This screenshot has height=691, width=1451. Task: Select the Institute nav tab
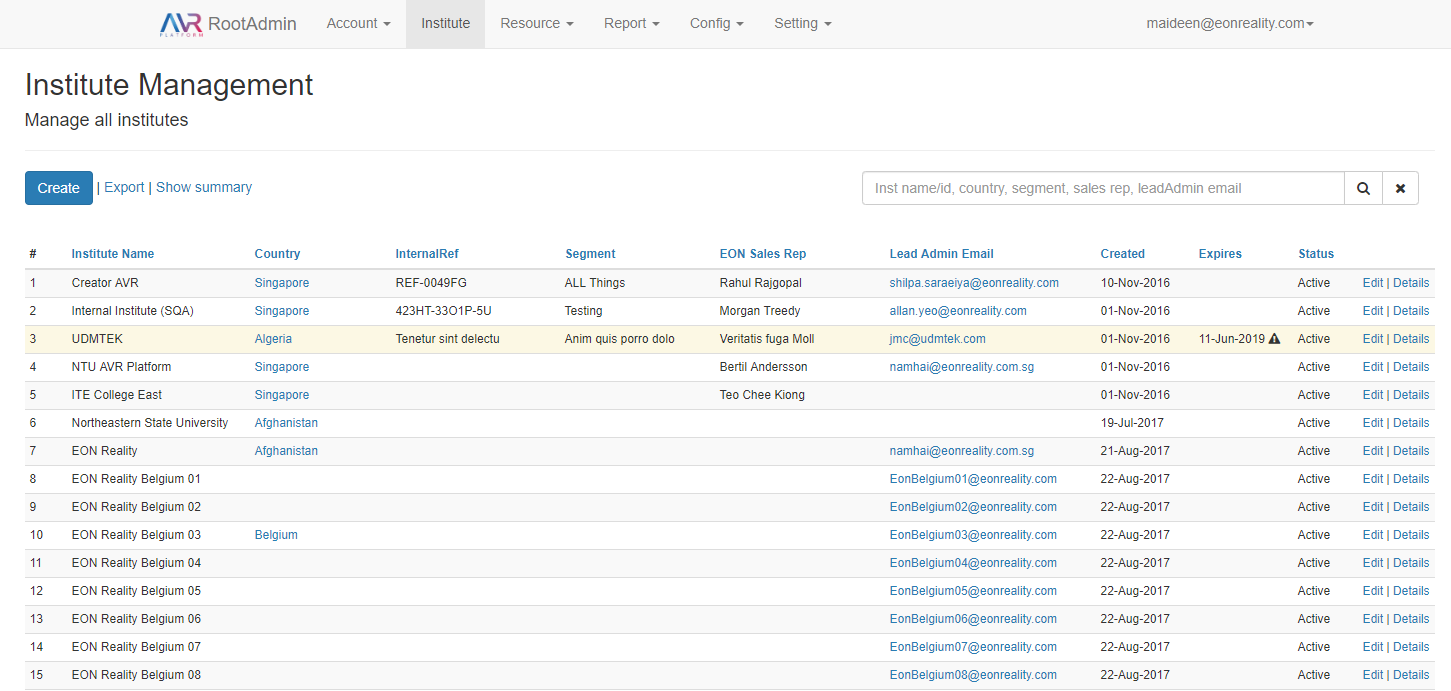point(446,24)
